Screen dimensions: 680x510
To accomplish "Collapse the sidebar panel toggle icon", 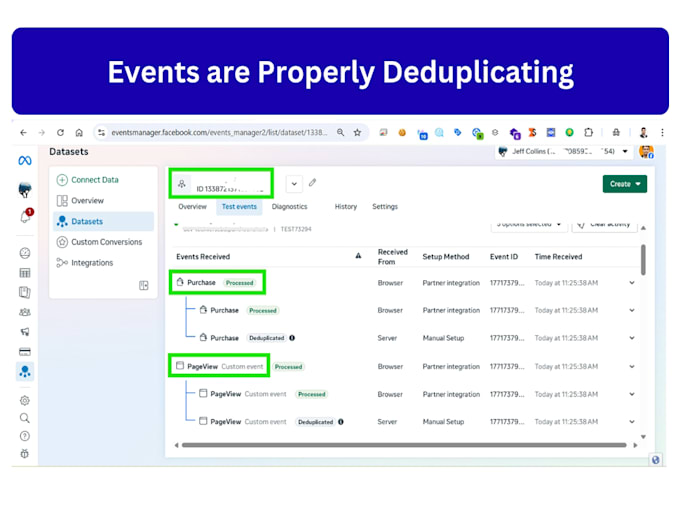I will [x=144, y=285].
